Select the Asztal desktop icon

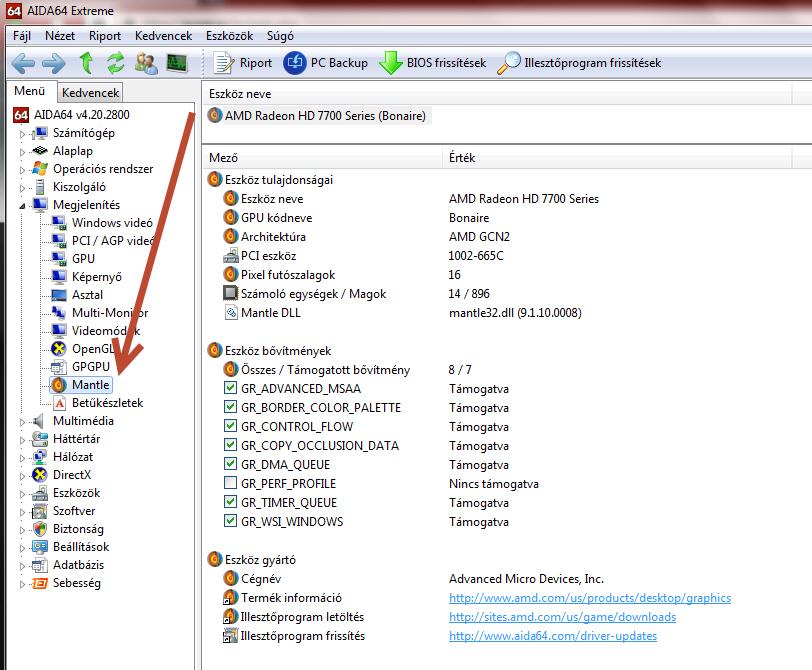point(59,295)
